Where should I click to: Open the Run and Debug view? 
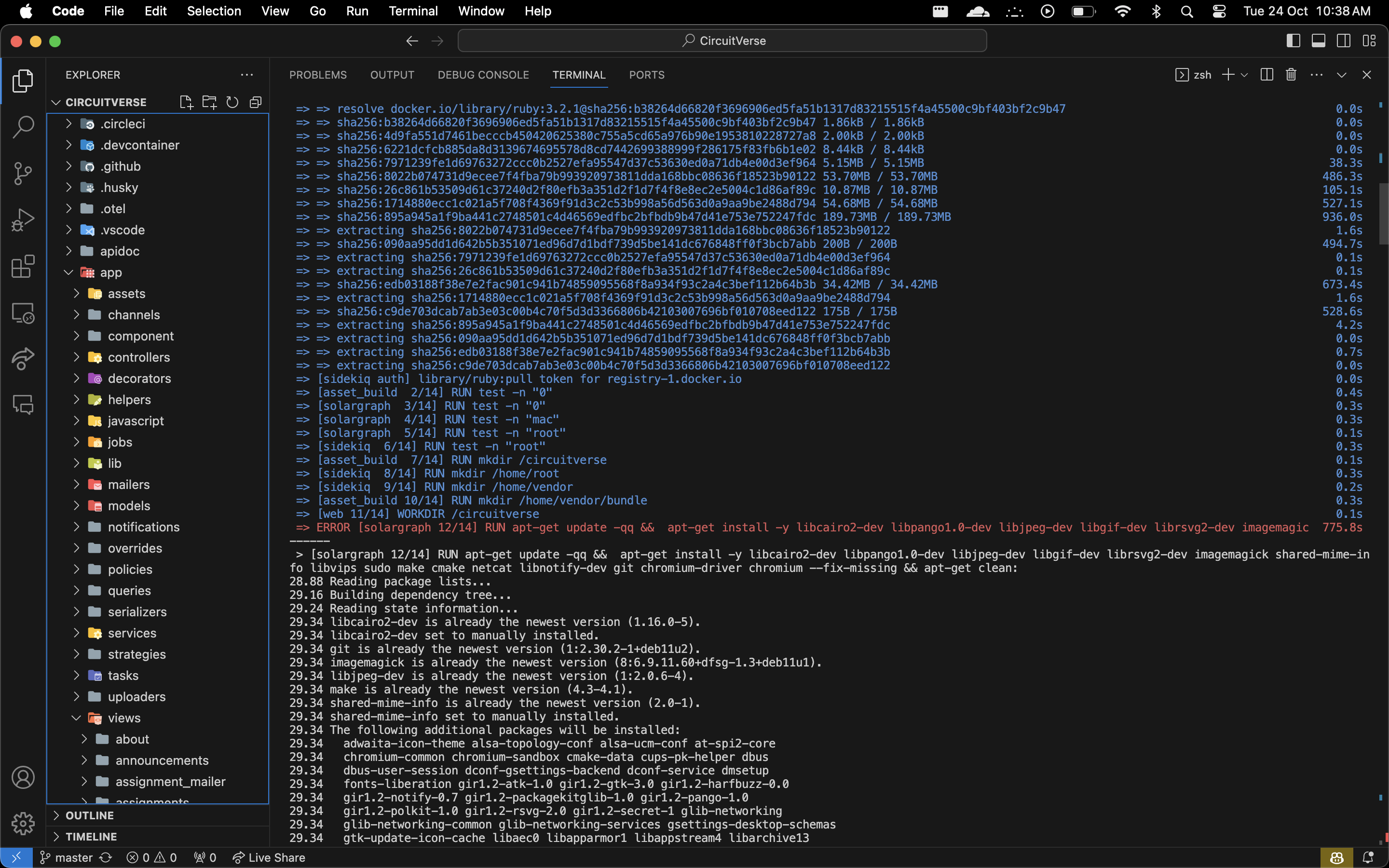point(23,220)
